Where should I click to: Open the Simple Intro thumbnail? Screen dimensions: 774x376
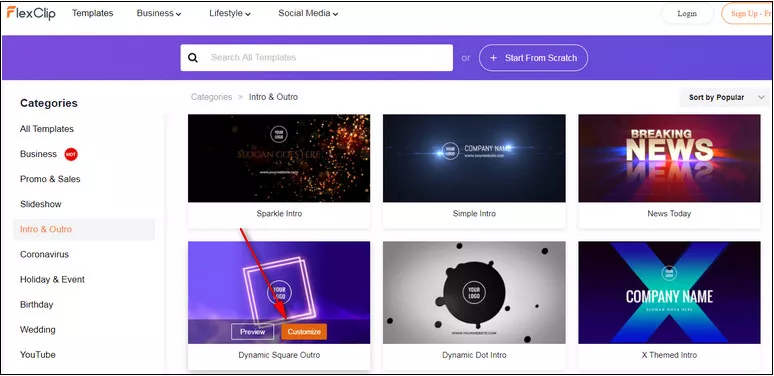[x=474, y=158]
